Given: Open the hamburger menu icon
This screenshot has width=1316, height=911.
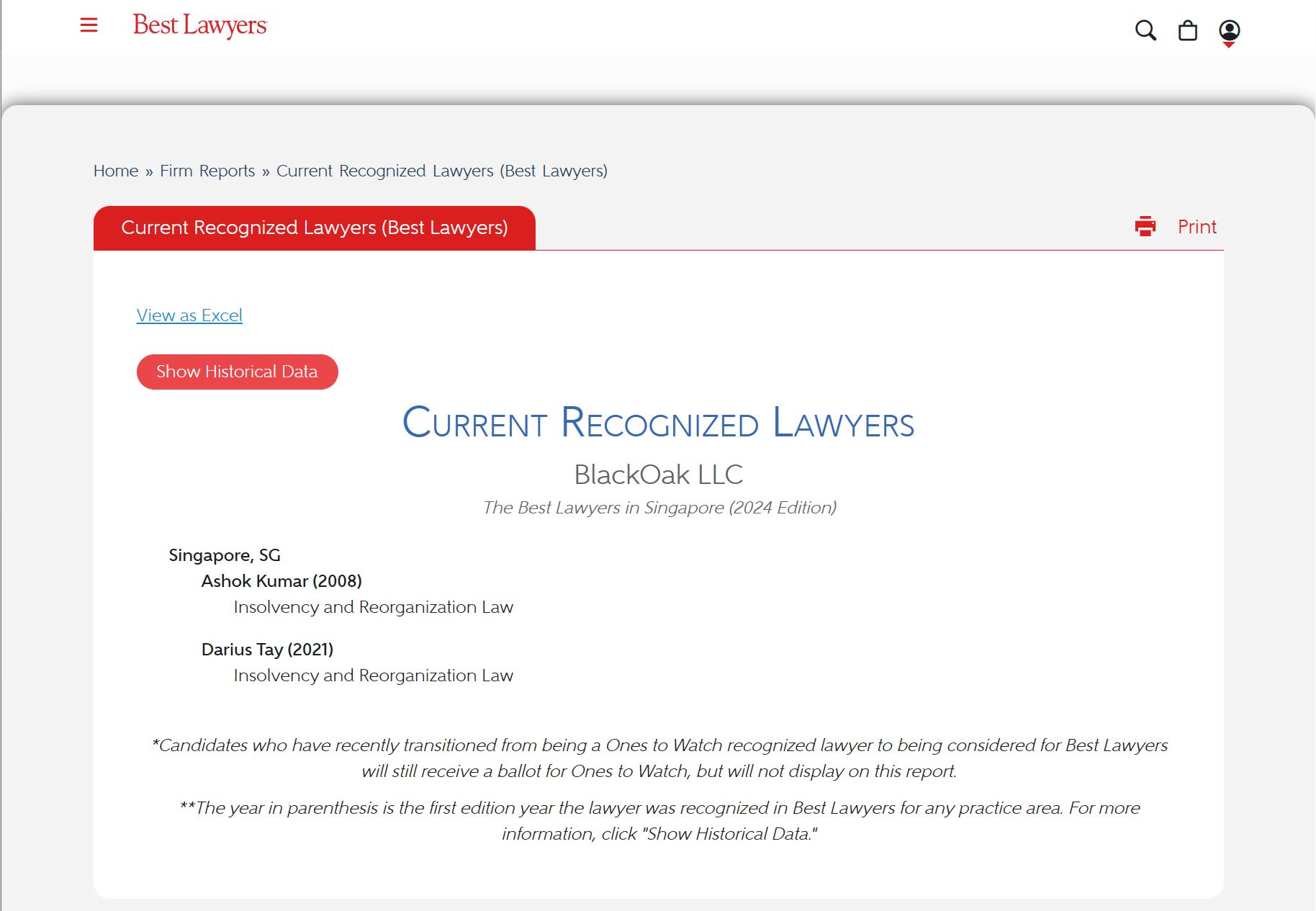Looking at the screenshot, I should coord(89,25).
